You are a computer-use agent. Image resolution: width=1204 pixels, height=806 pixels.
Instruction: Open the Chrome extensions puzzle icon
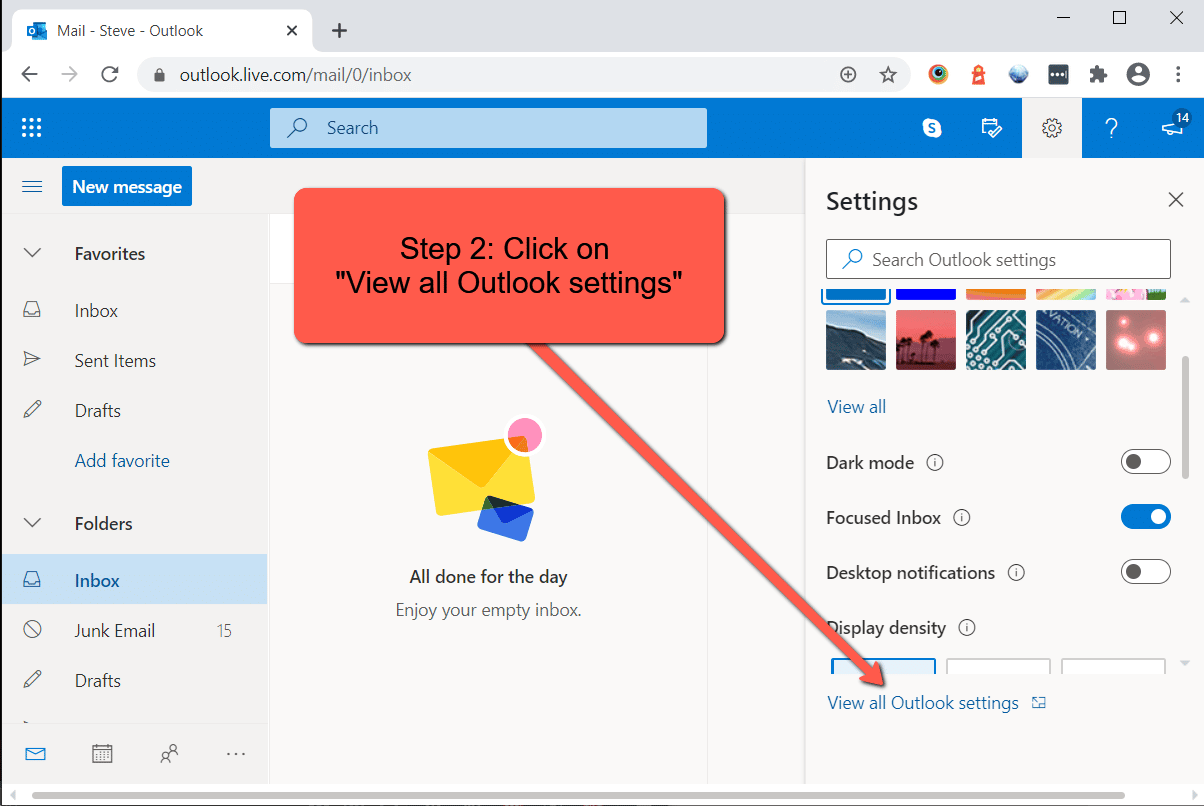coord(1098,75)
